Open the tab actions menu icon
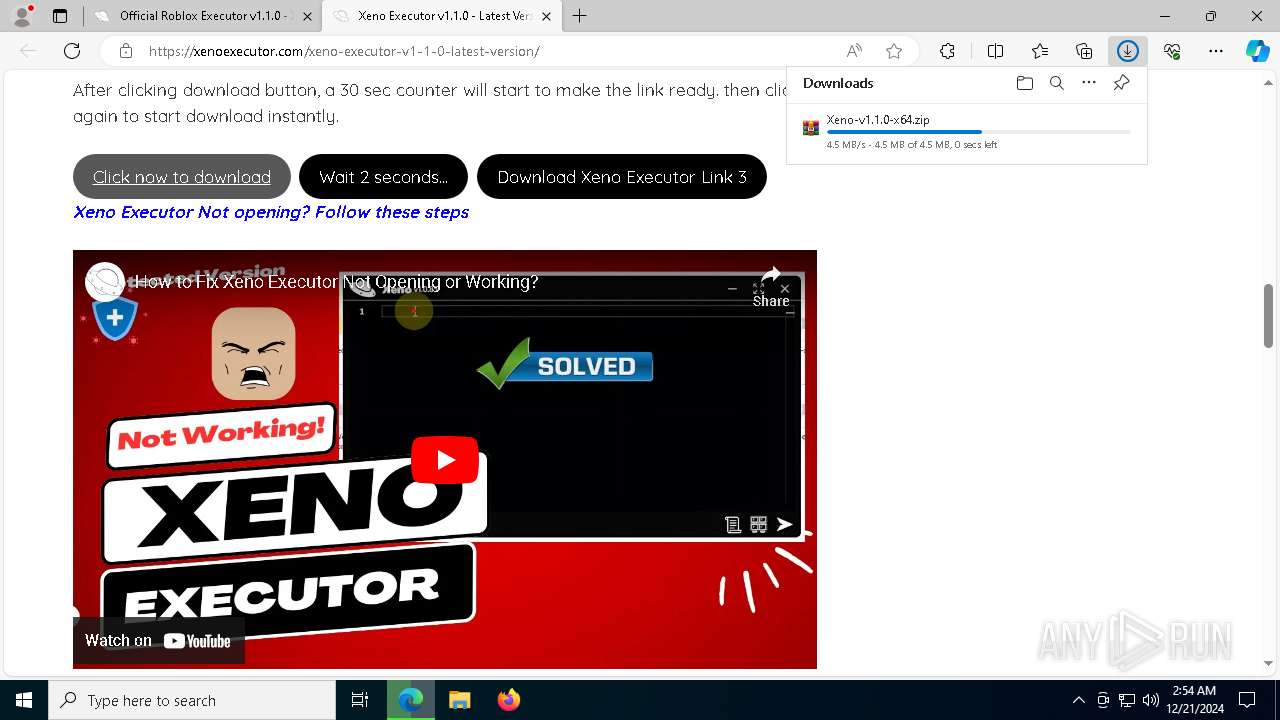This screenshot has width=1280, height=720. point(60,16)
